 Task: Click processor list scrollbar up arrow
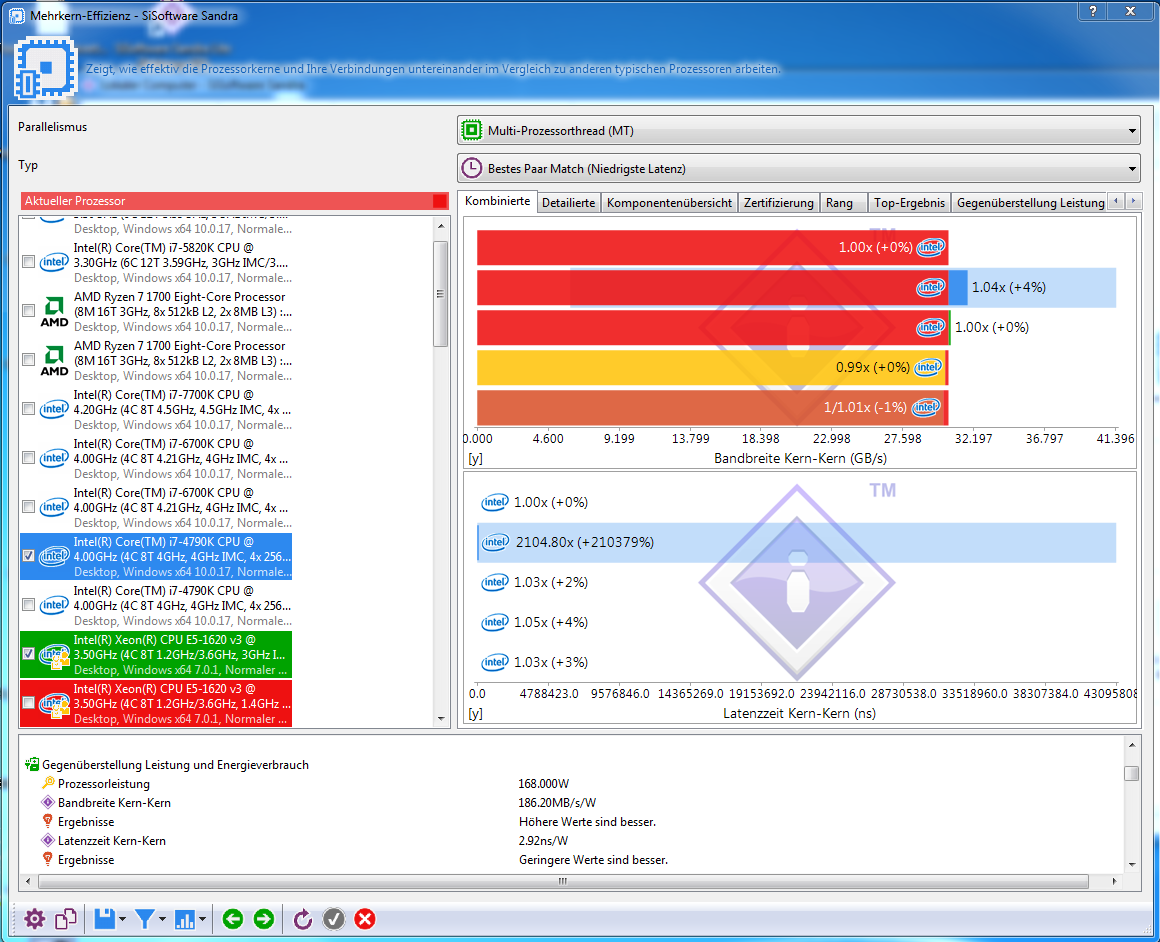[x=441, y=226]
